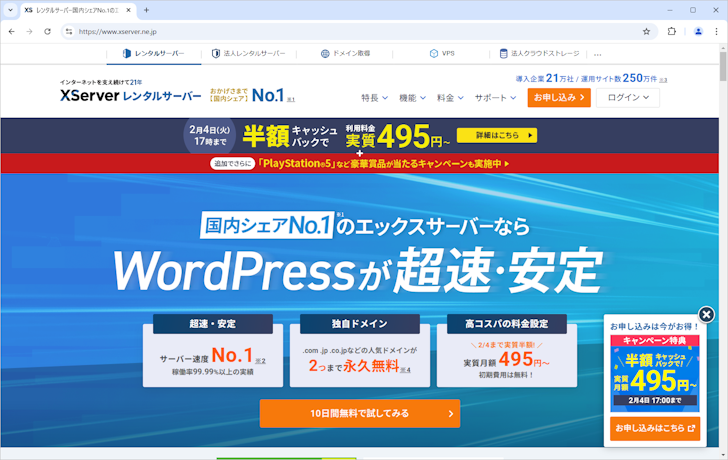The image size is (728, 460).
Task: Expand the 特長 dropdown menu
Action: (374, 97)
